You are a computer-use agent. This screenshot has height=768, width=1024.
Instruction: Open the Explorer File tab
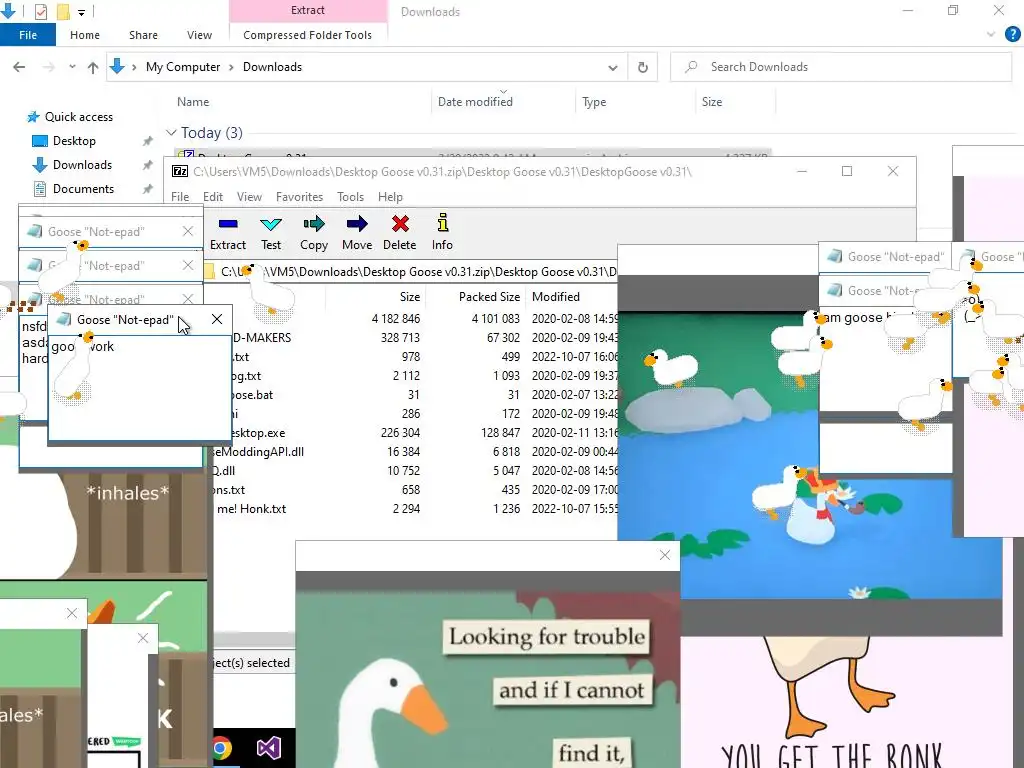coord(28,35)
